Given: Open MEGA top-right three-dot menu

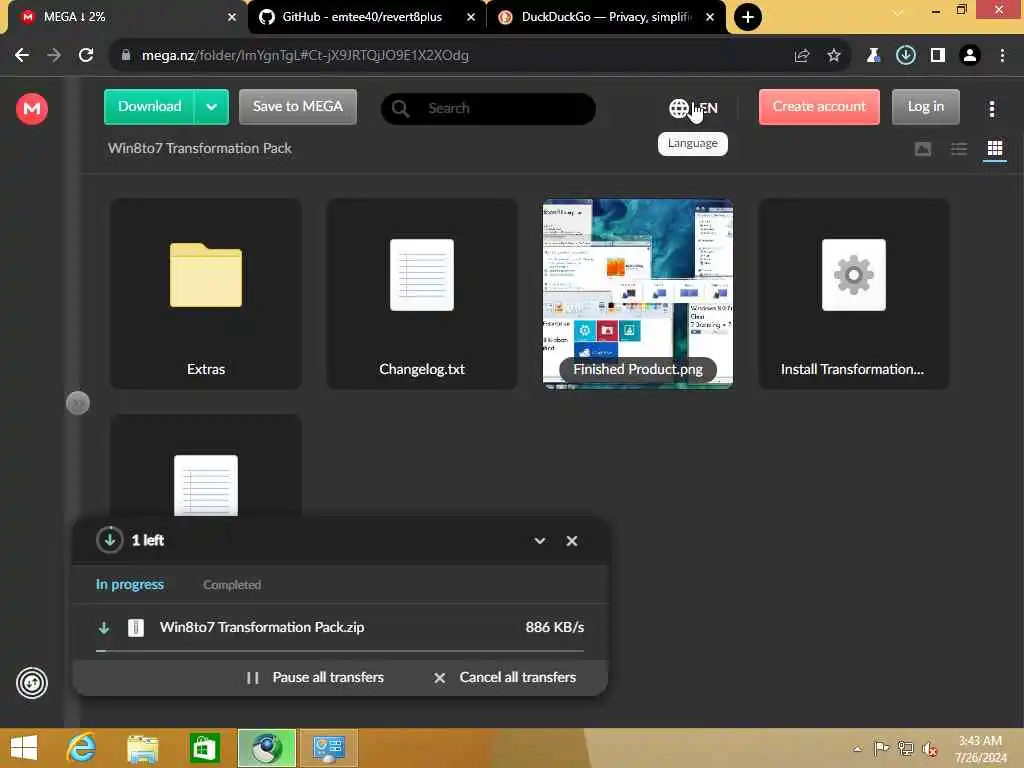Looking at the screenshot, I should coord(991,109).
